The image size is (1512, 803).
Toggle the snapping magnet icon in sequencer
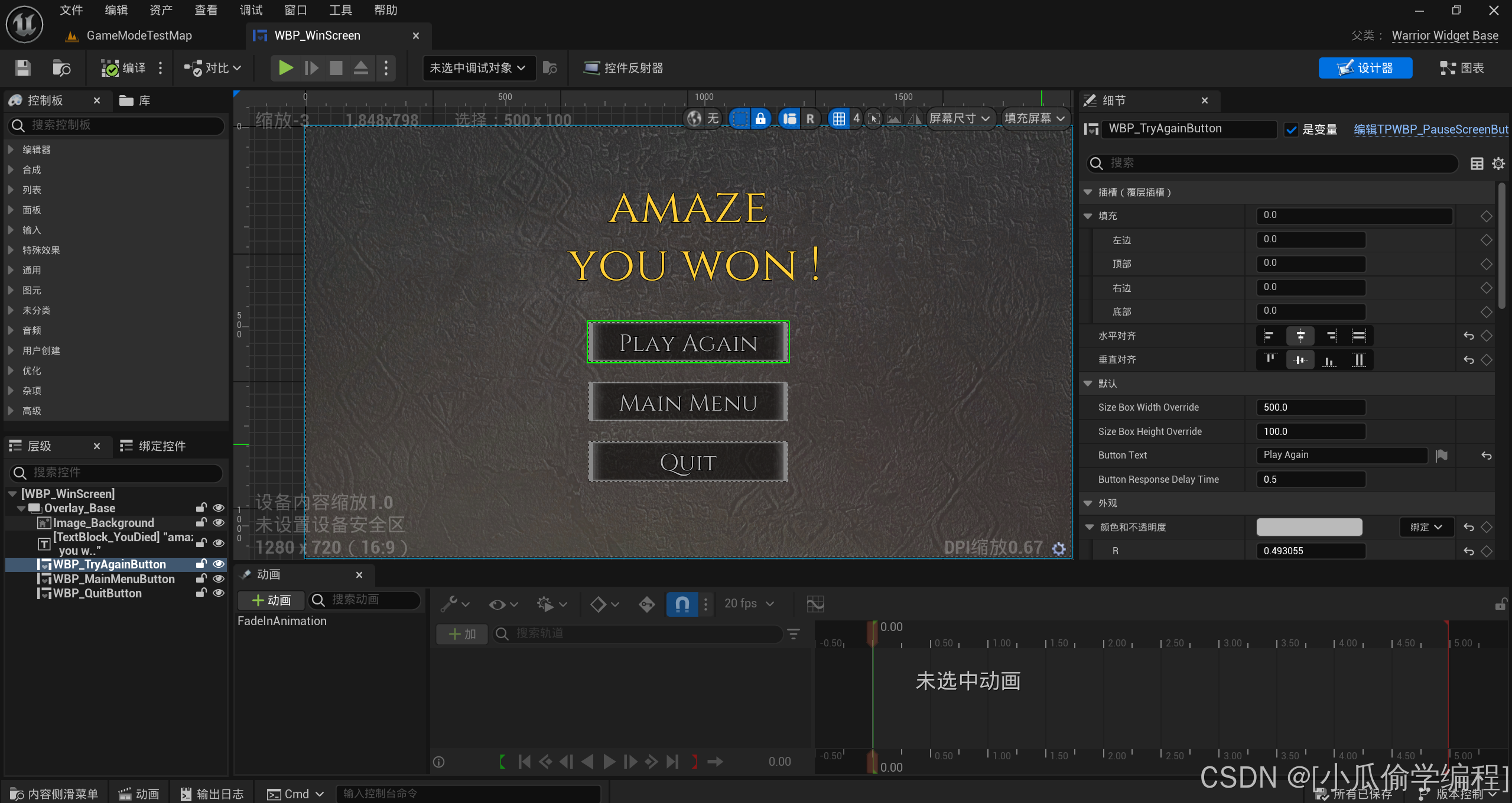pyautogui.click(x=682, y=603)
